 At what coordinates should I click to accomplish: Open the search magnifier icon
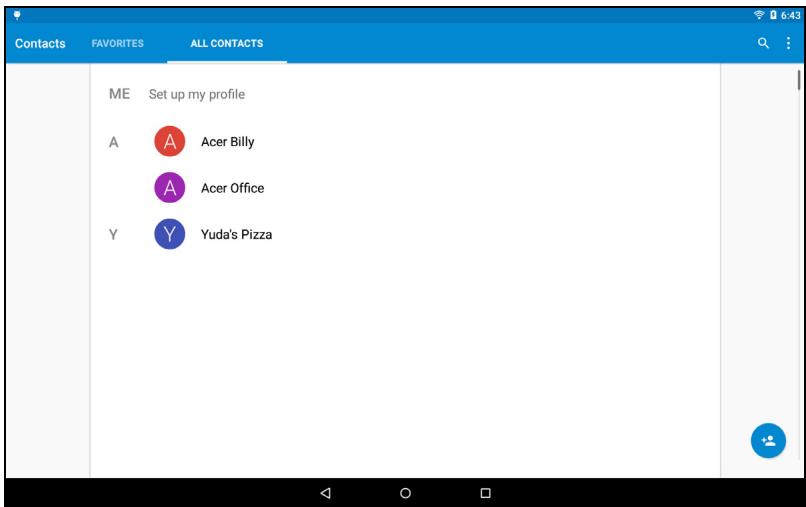pos(763,43)
